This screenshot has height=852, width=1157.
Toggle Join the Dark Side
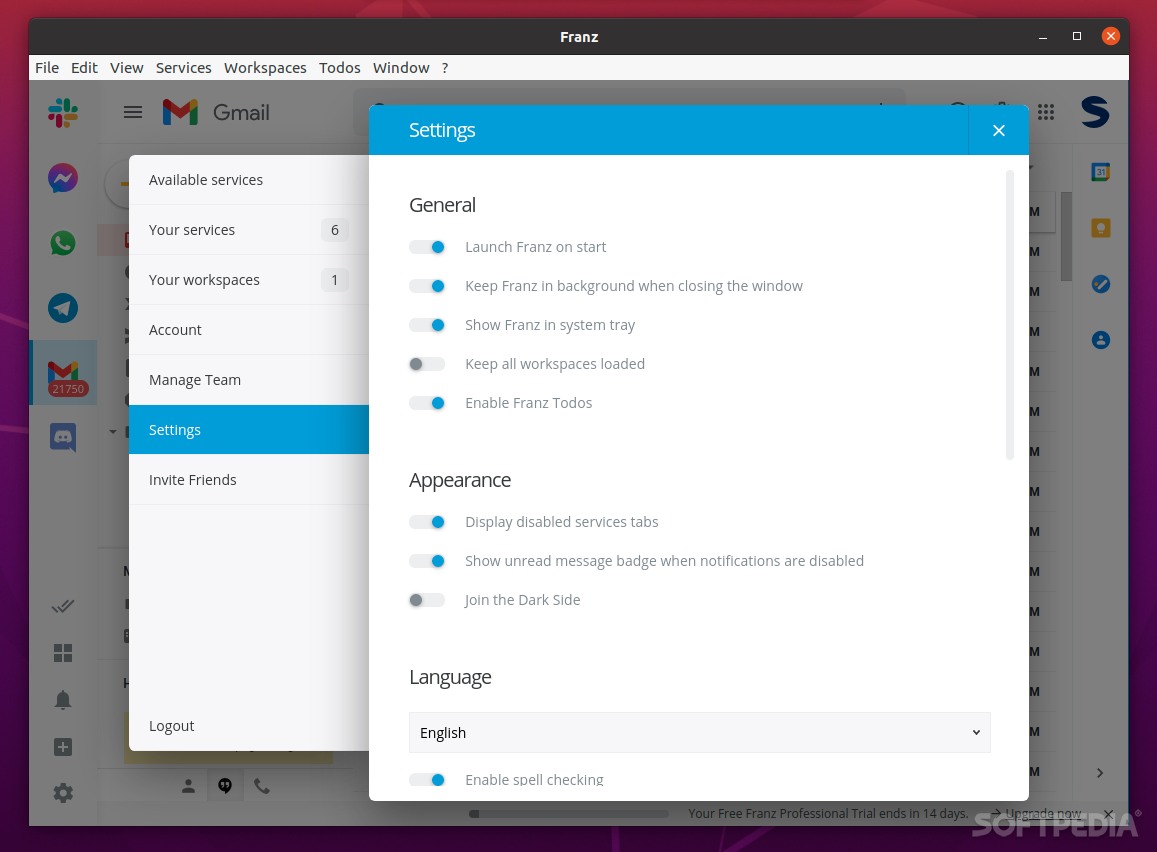click(x=427, y=599)
